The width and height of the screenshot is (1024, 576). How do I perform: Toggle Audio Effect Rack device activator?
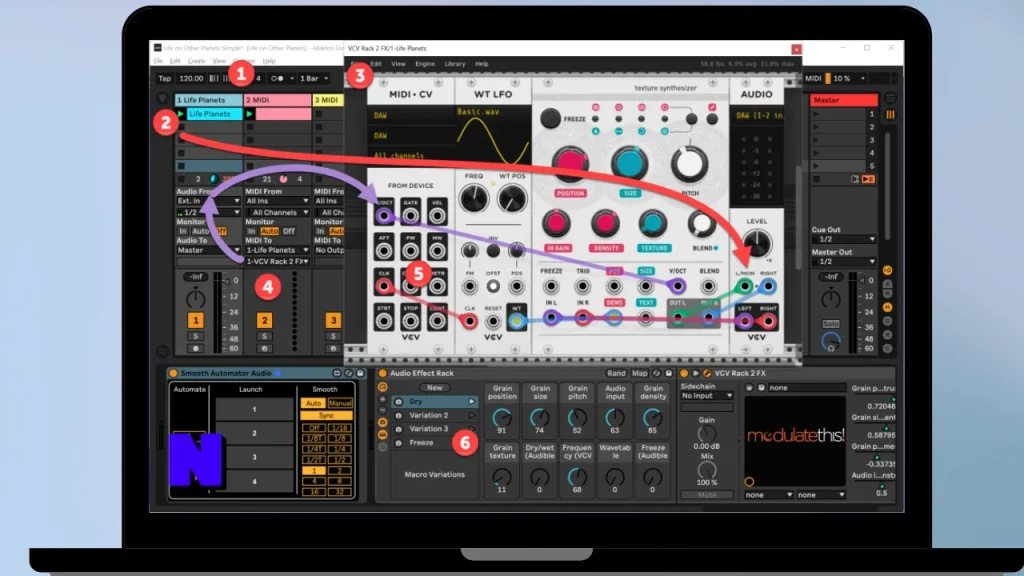[x=383, y=374]
